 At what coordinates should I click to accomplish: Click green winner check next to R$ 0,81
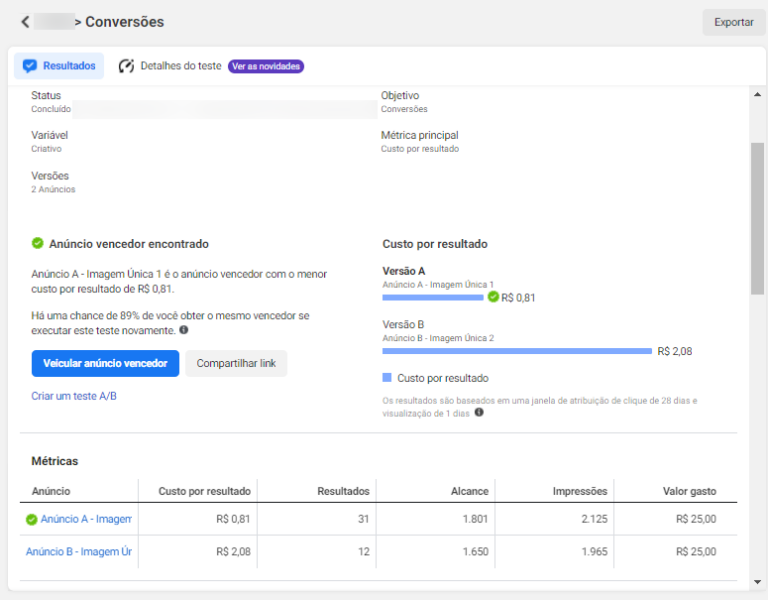(493, 297)
